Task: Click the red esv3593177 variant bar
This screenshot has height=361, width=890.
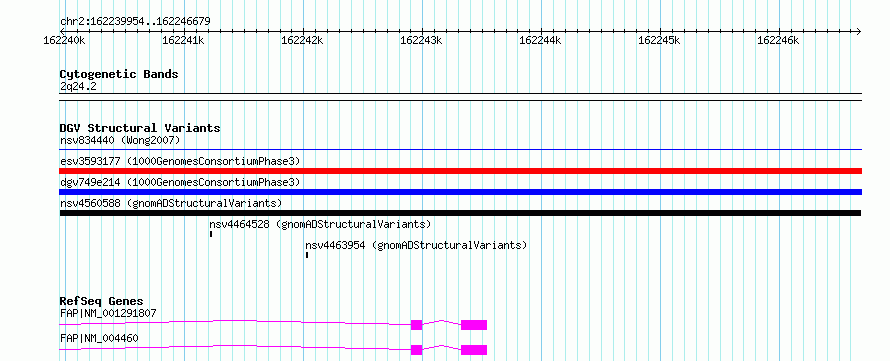Action: coord(460,171)
